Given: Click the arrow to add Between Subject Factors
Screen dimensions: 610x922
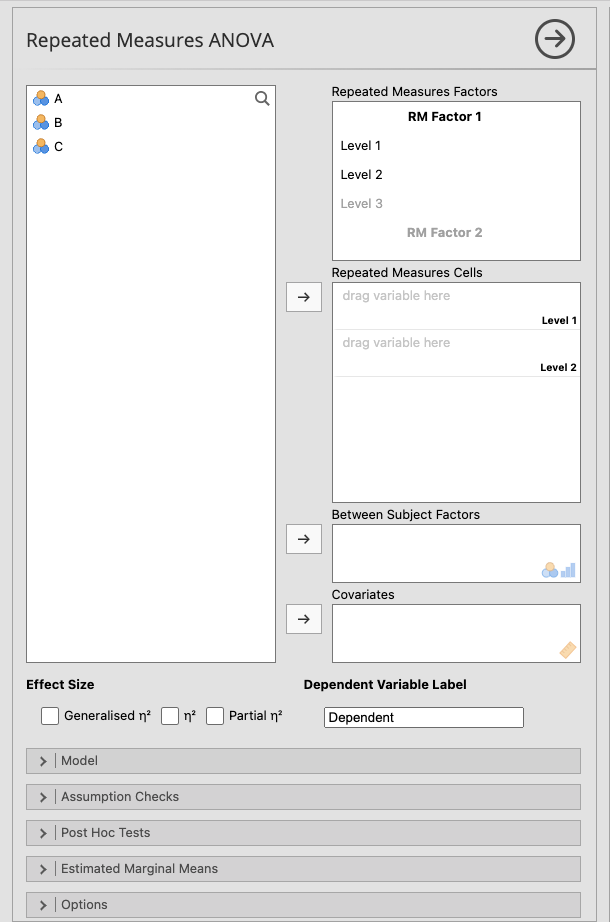Looking at the screenshot, I should pos(304,539).
